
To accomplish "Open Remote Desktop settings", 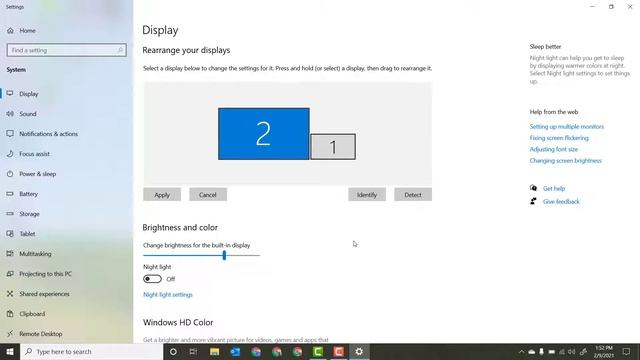I will 40,334.
